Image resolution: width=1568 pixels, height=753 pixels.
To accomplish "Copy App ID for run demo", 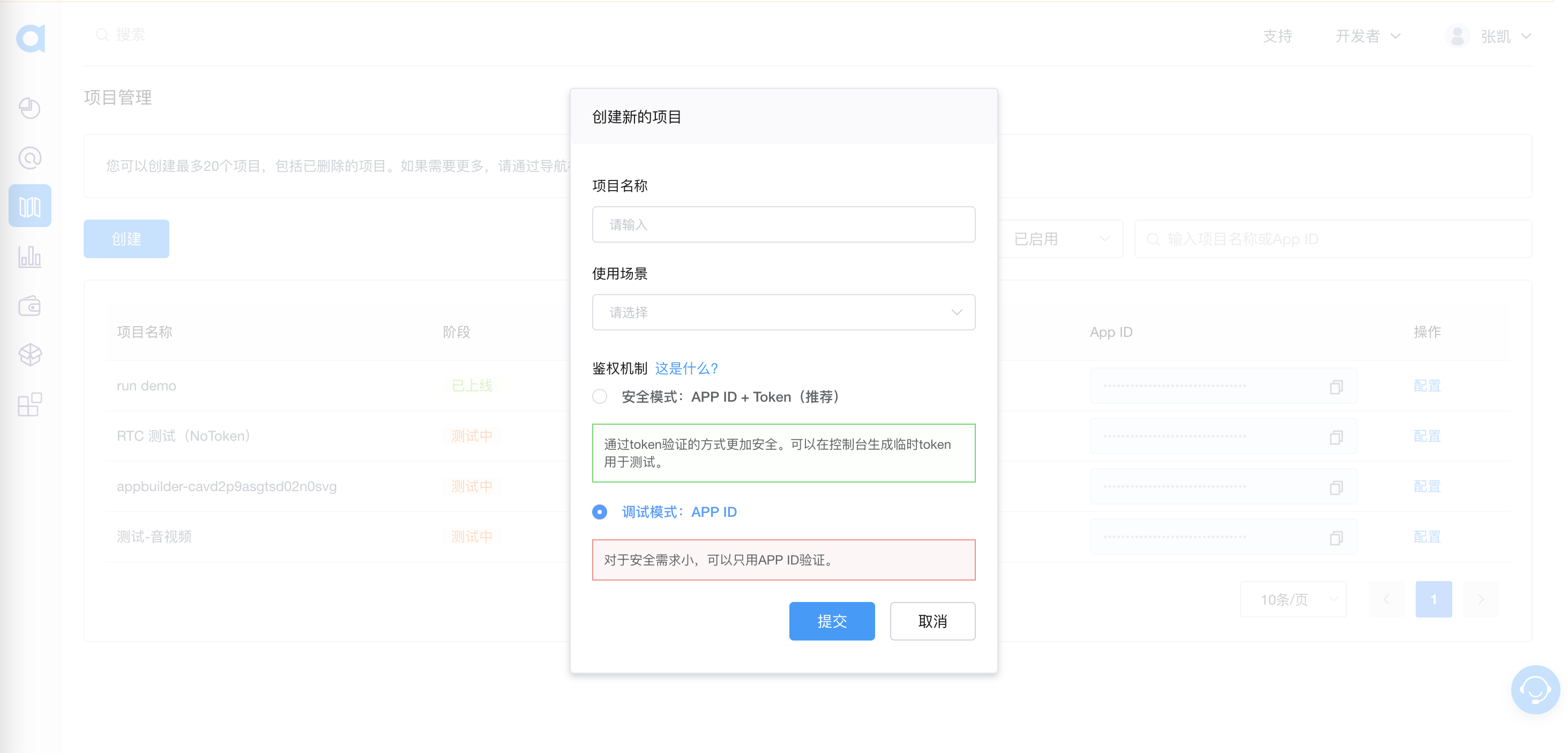I will tap(1336, 386).
